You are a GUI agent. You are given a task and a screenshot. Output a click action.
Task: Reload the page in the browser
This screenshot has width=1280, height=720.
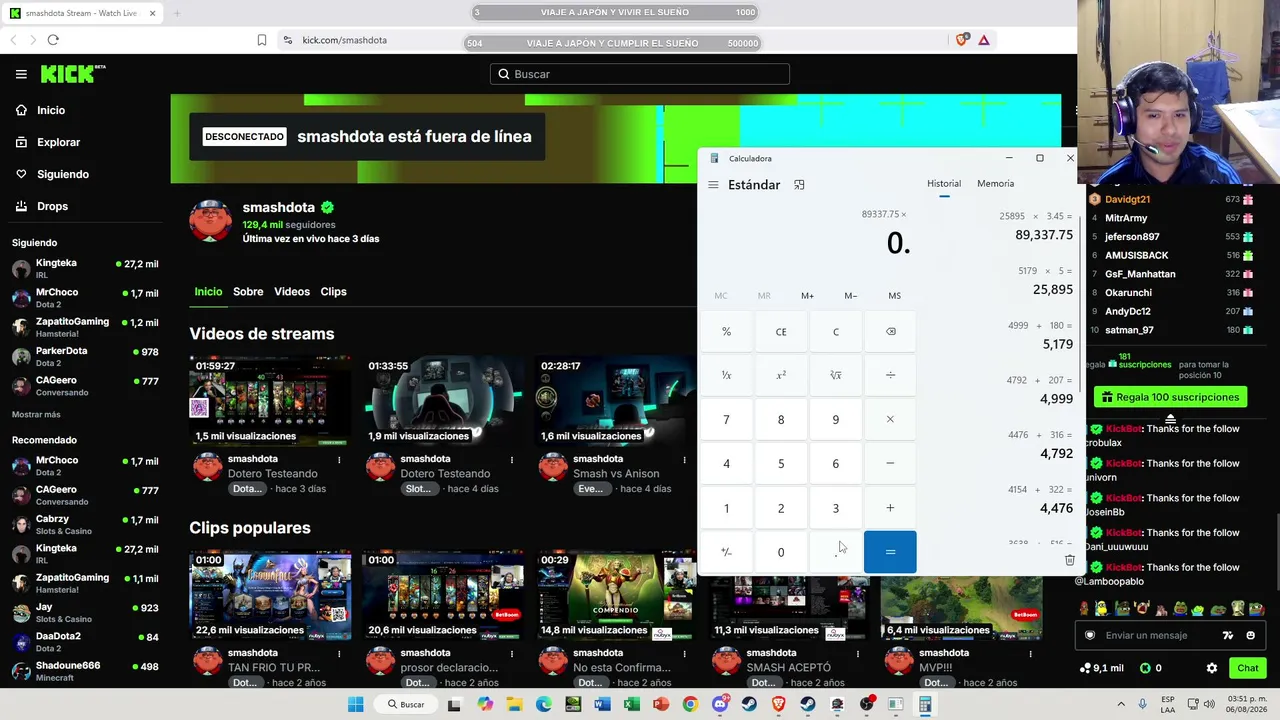[53, 40]
